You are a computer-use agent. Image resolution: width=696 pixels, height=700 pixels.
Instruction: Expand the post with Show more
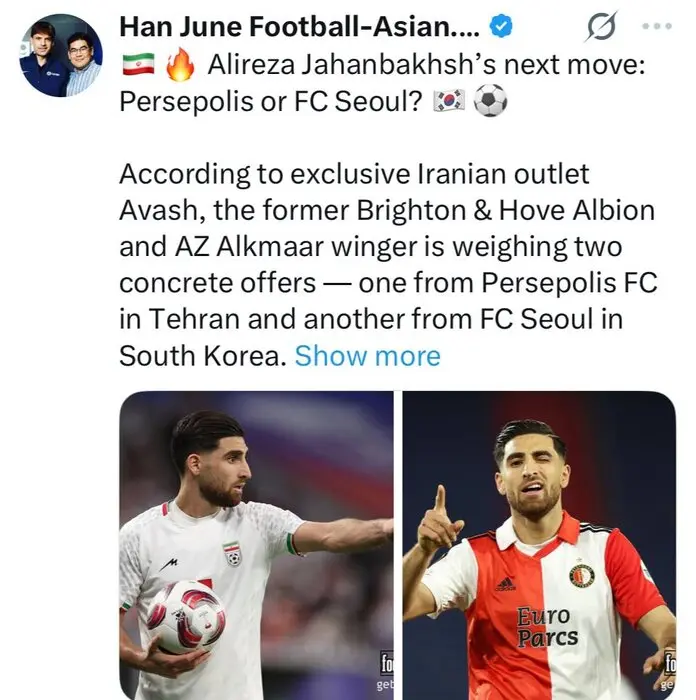pos(367,356)
